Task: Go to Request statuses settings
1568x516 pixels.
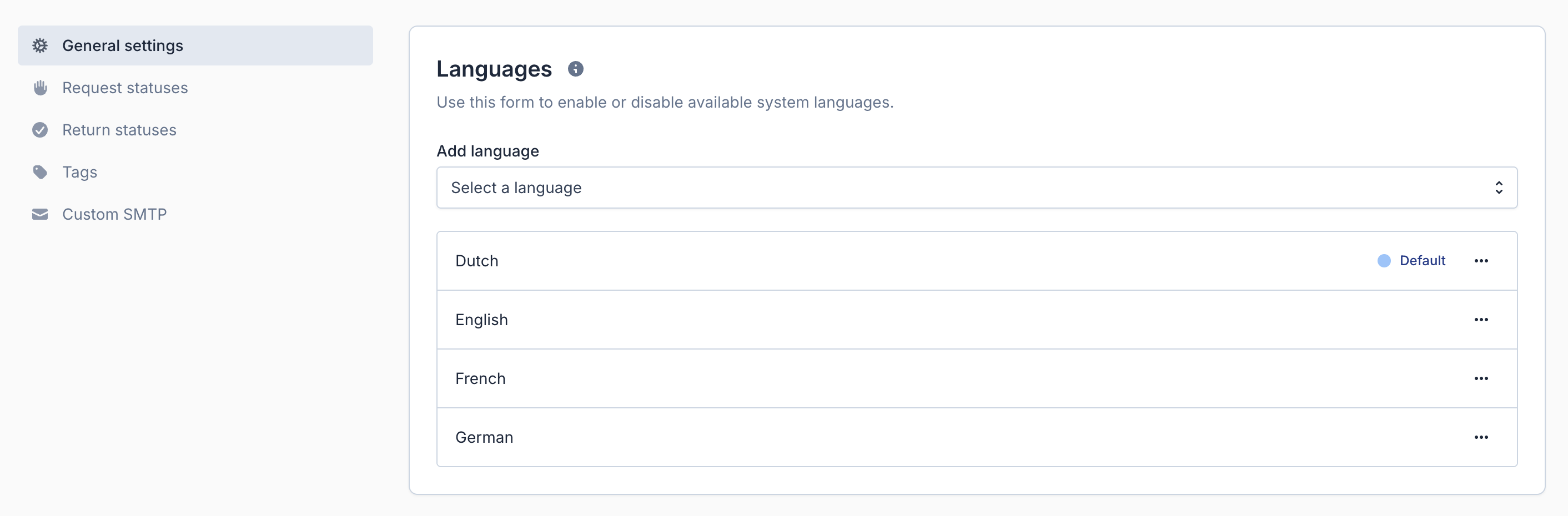Action: (125, 88)
